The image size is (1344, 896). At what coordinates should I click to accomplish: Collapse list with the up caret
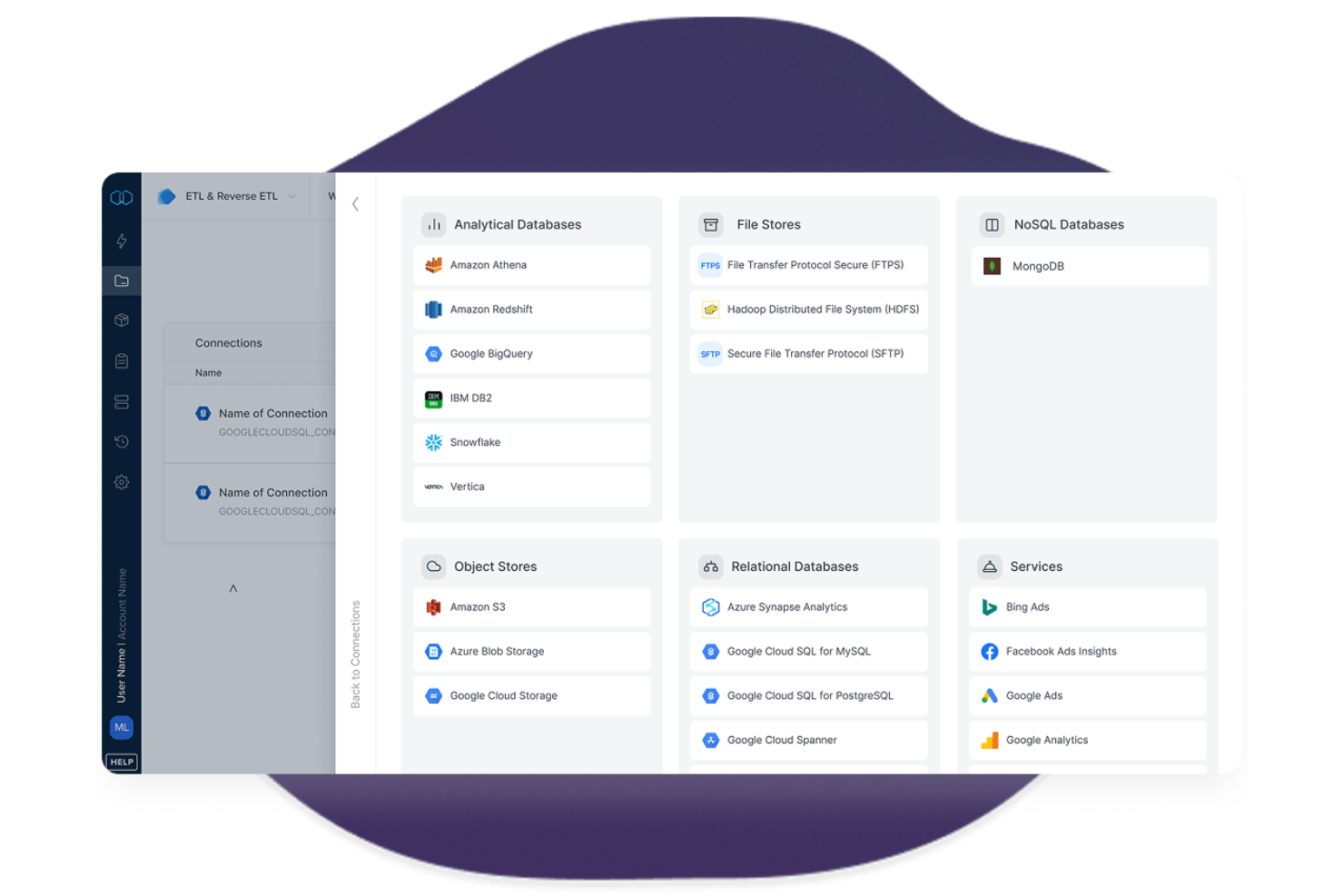233,588
